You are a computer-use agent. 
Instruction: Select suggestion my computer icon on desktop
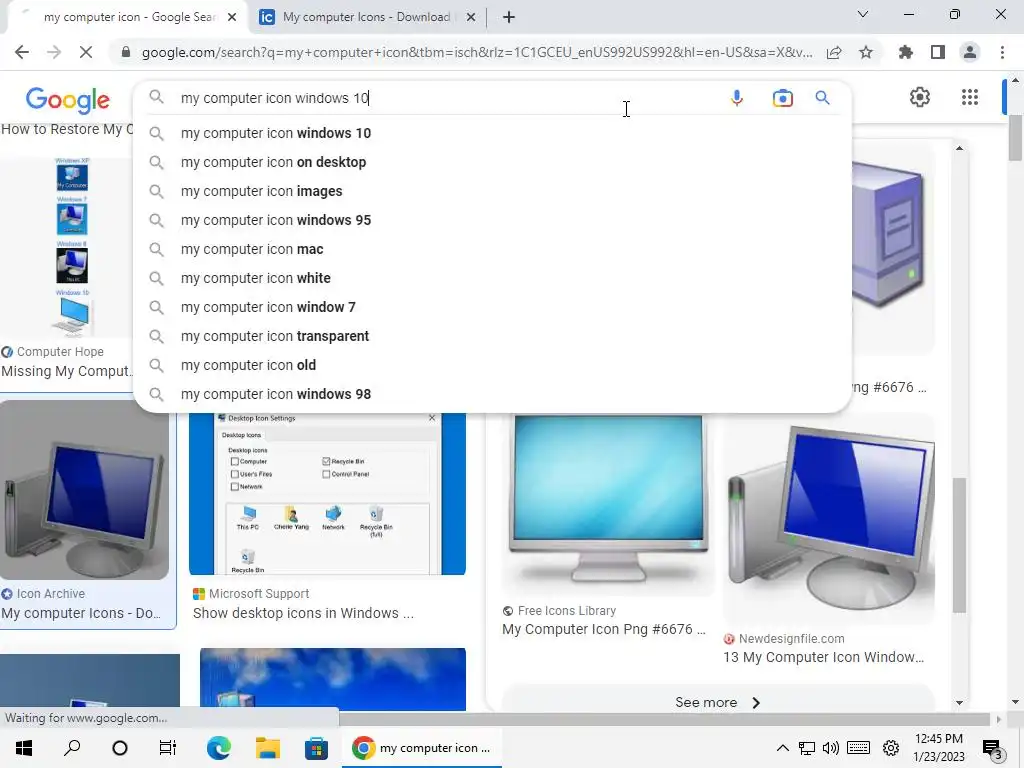[492, 162]
